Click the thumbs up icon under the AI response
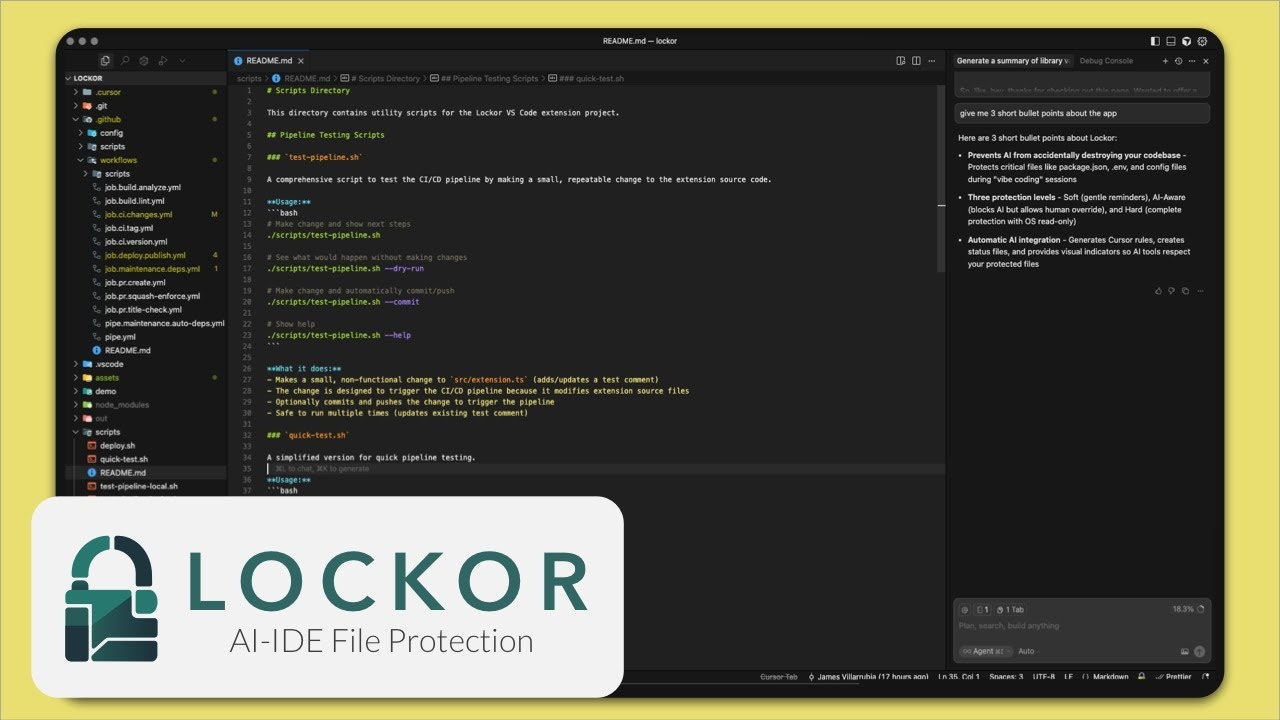This screenshot has width=1280, height=720. click(x=1158, y=291)
